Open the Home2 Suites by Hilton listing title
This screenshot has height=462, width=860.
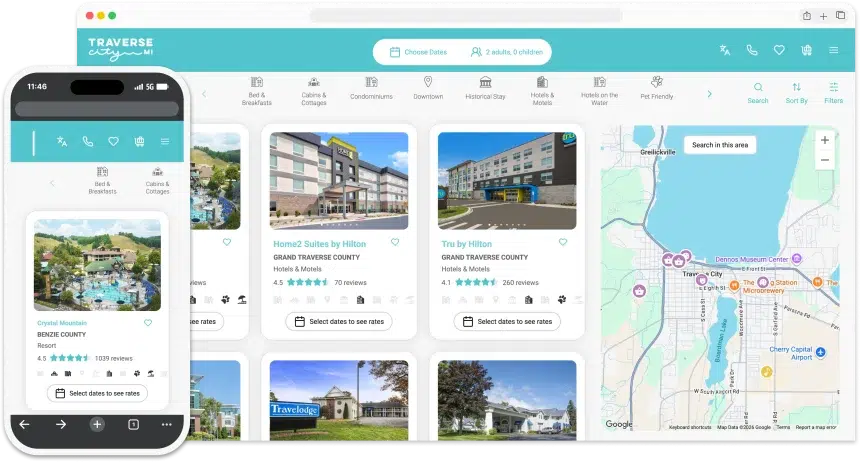pyautogui.click(x=320, y=244)
